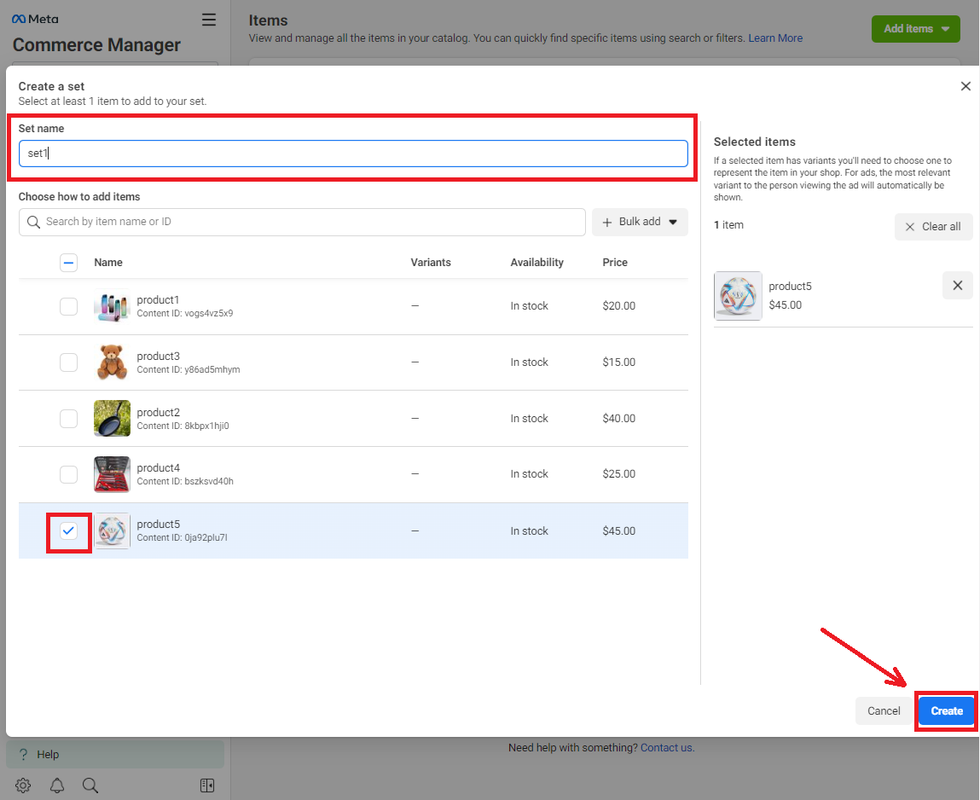
Task: Check the product2 checkbox
Action: [69, 418]
